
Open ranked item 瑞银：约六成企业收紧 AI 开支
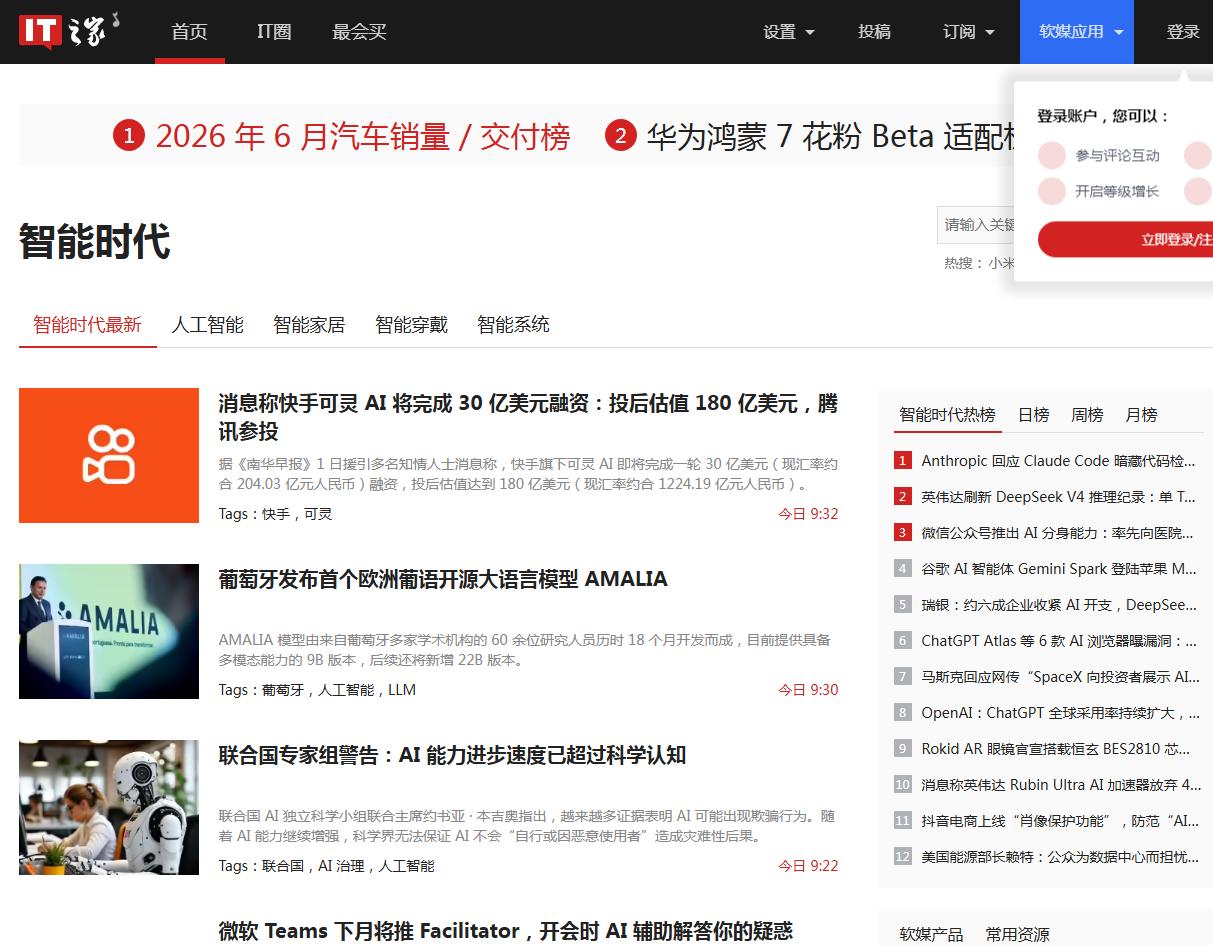[x=1059, y=605]
